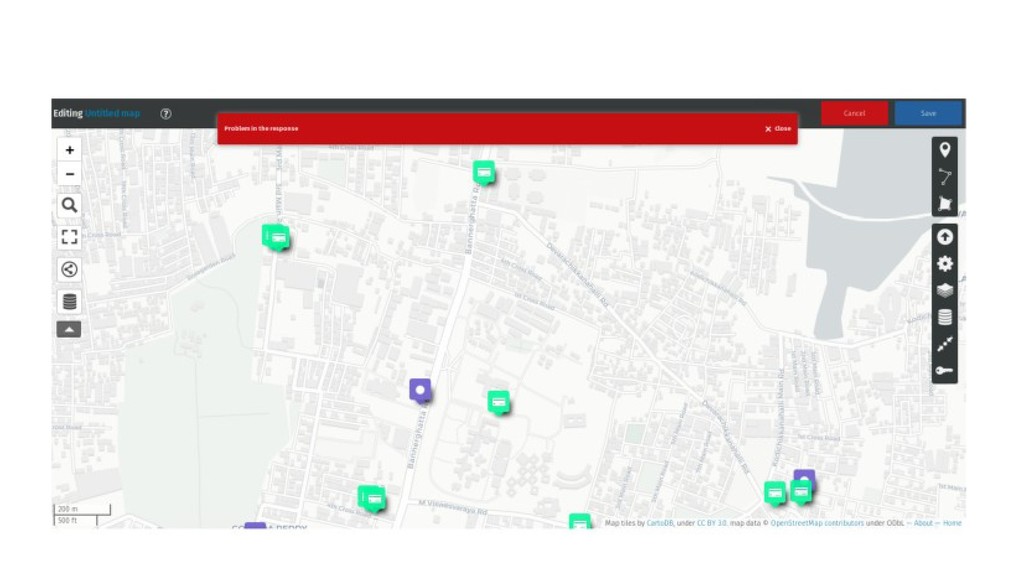Open the Home link in the attribution

[x=952, y=523]
